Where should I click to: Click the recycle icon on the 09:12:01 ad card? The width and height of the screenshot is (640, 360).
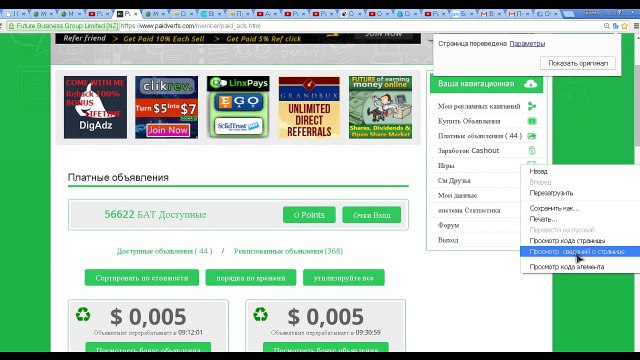pos(83,314)
